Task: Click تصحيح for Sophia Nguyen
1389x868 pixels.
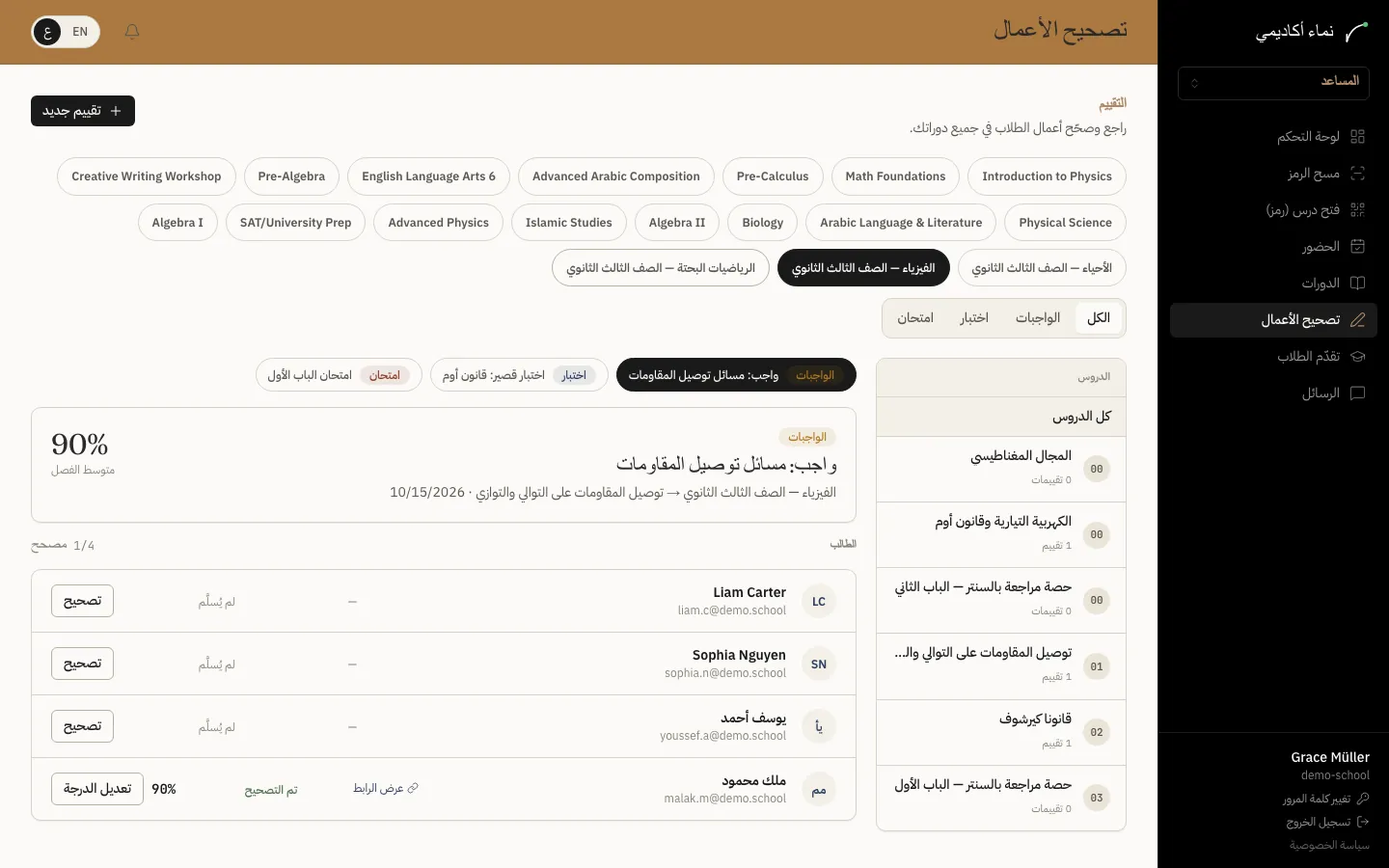Action: (x=82, y=664)
